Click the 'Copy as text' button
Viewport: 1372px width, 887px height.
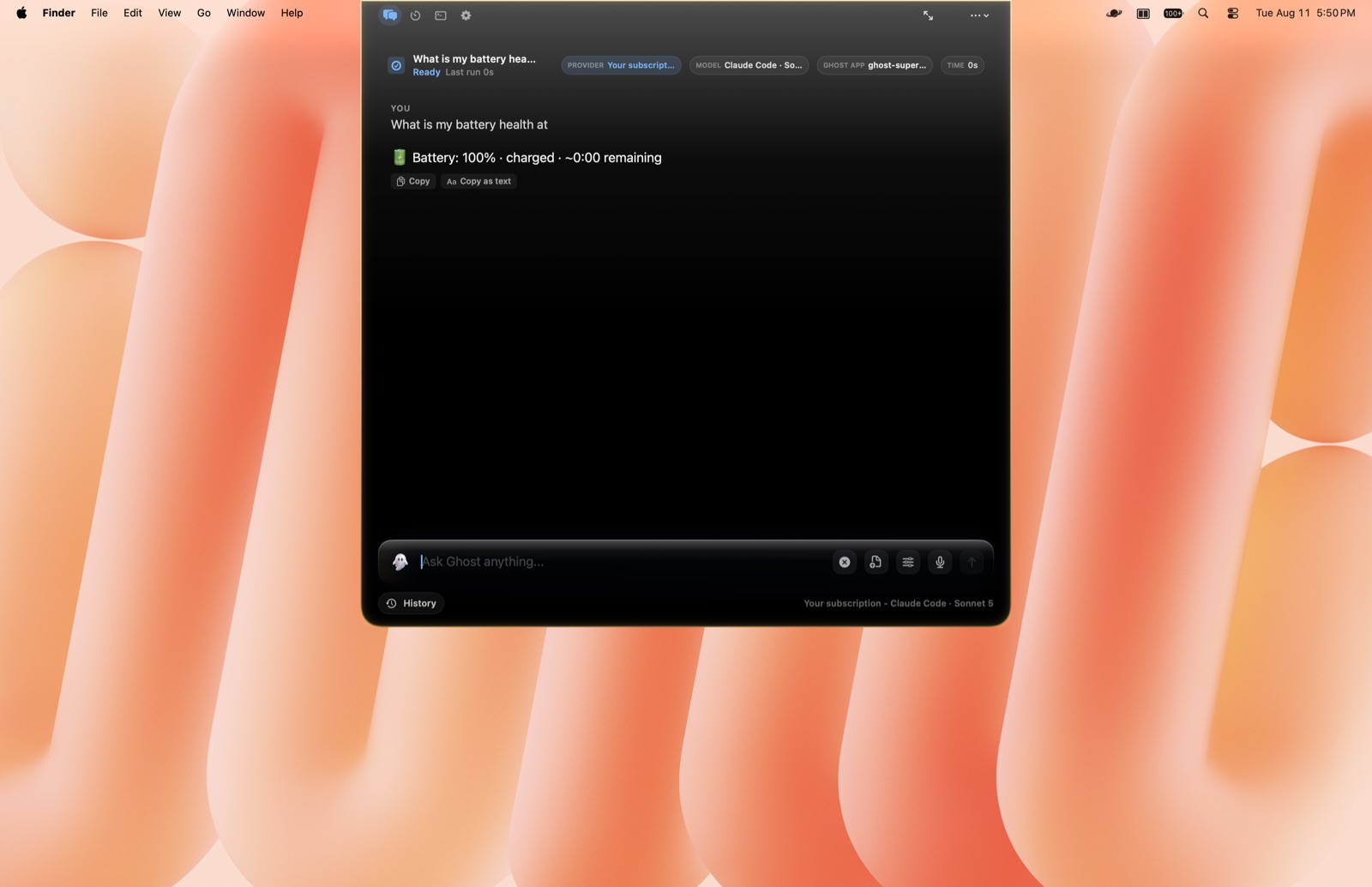[478, 181]
